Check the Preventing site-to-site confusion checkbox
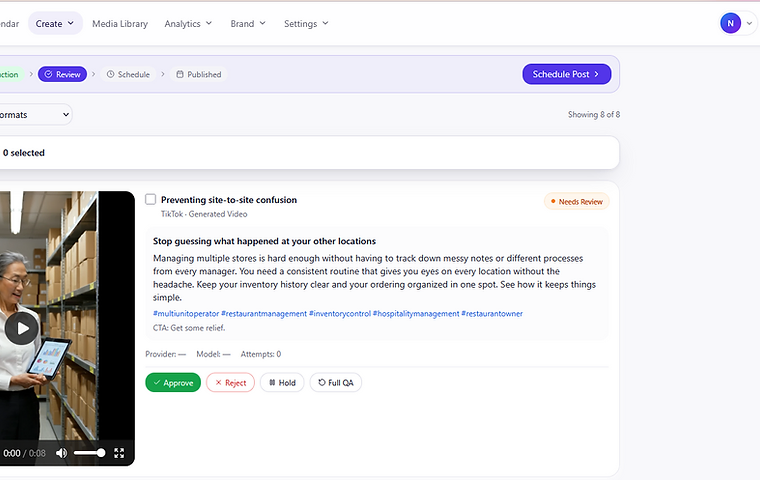The height and width of the screenshot is (480, 760). pos(151,199)
